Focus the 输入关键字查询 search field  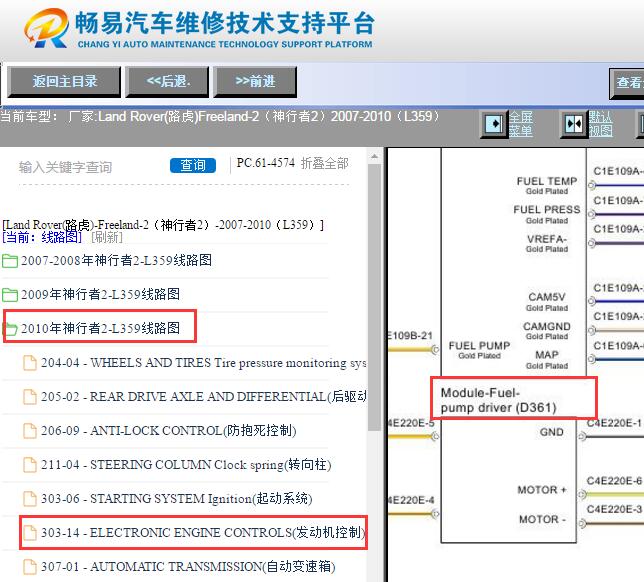coord(90,167)
